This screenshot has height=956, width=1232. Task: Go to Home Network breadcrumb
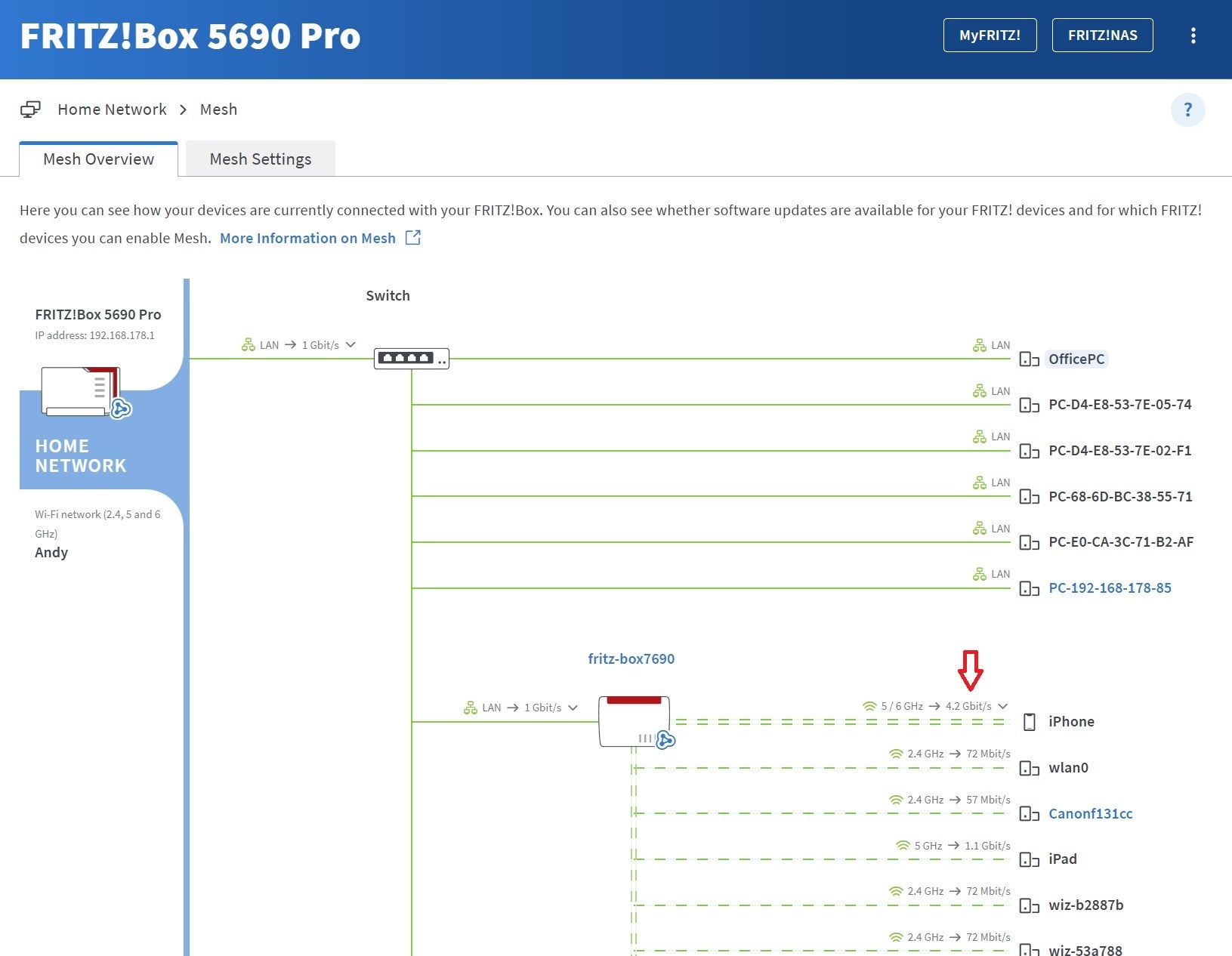coord(112,109)
